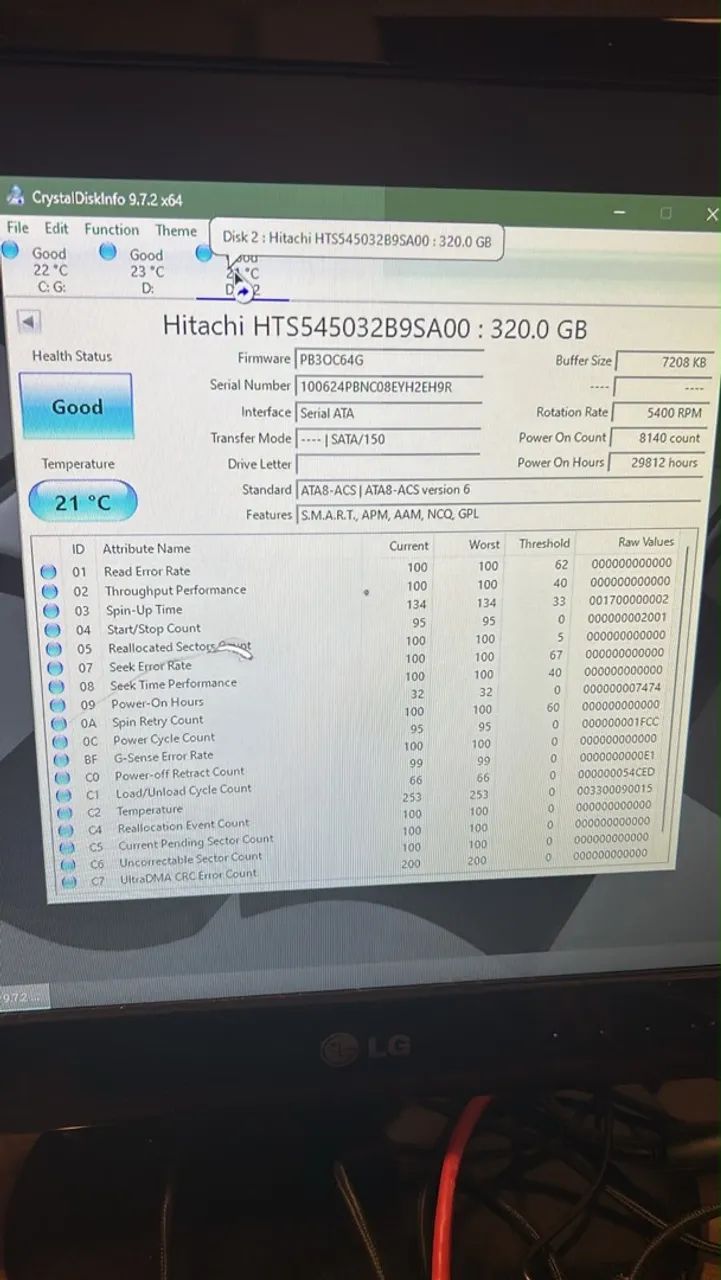
Task: Click status circle for Spin-Up Time
Action: click(51, 610)
